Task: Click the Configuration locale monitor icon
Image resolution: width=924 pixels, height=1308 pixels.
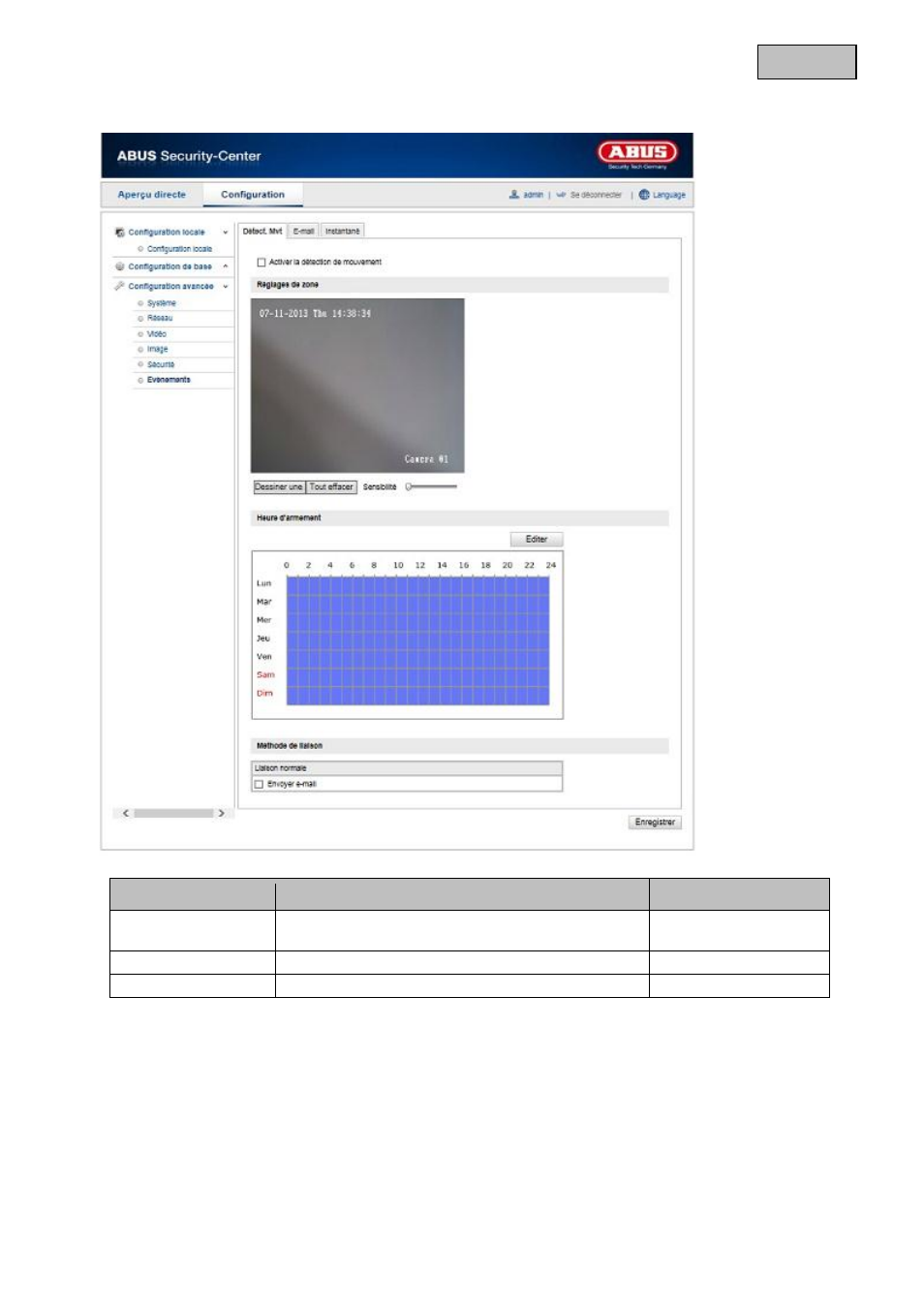Action: coord(120,233)
